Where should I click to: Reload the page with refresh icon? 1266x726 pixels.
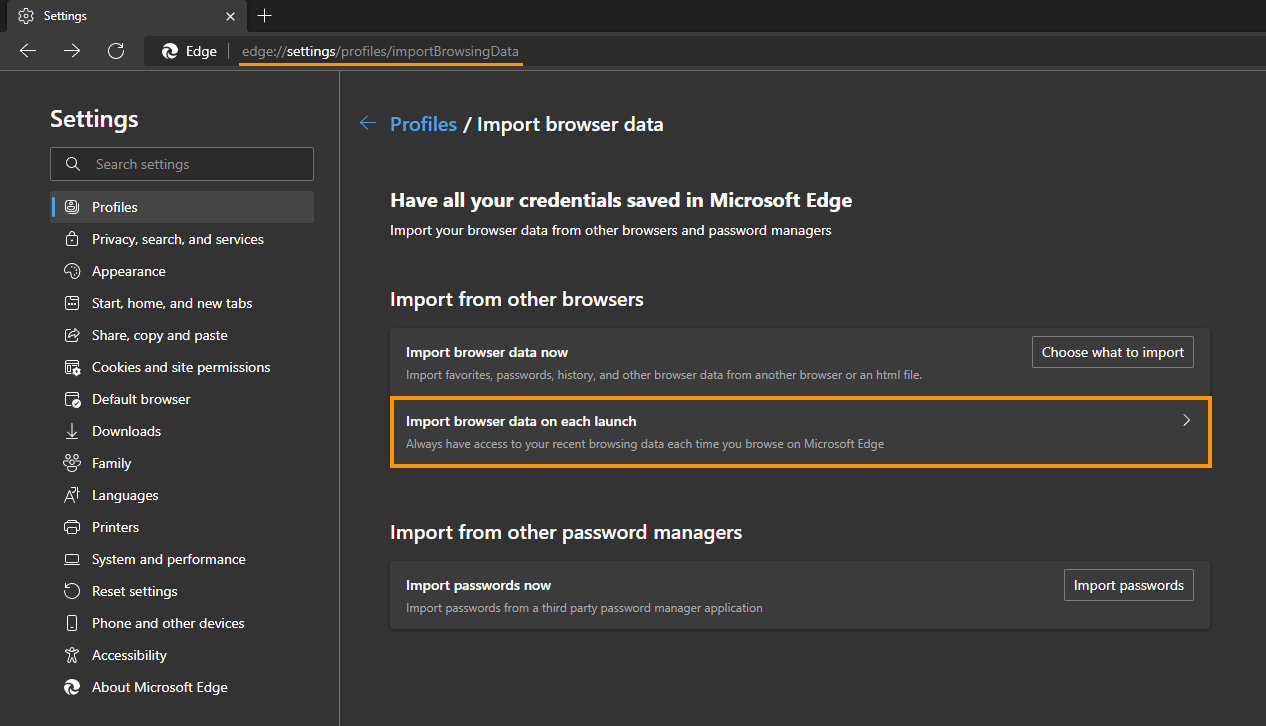116,51
